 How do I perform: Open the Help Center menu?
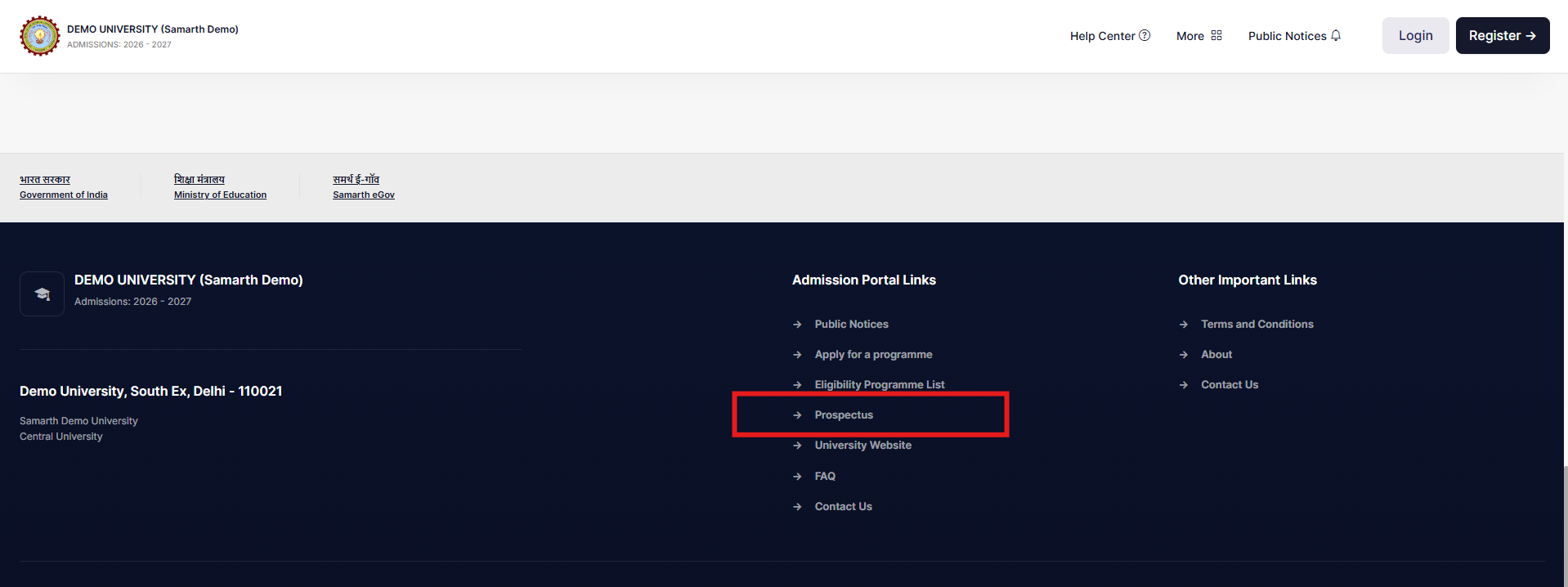pyautogui.click(x=1102, y=36)
